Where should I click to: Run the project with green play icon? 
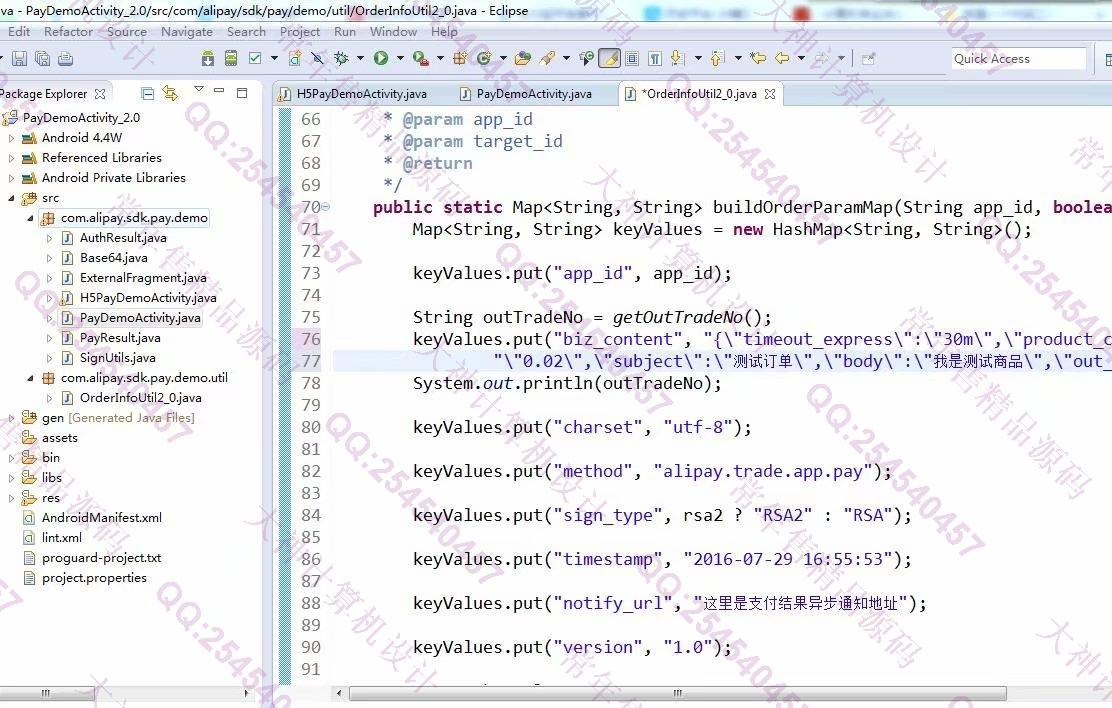click(x=381, y=59)
